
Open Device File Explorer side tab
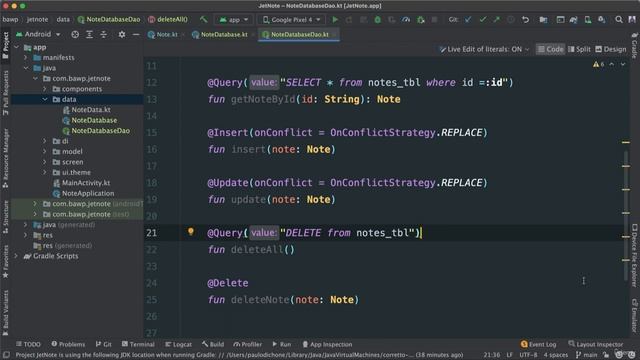(x=635, y=256)
